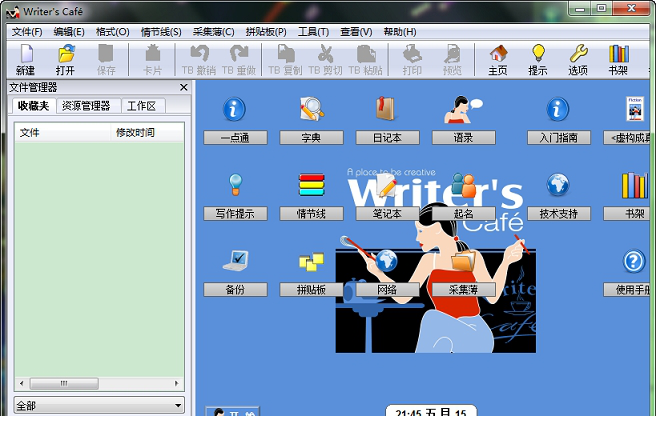Click the 一点通 info icon on desktop

[234, 109]
